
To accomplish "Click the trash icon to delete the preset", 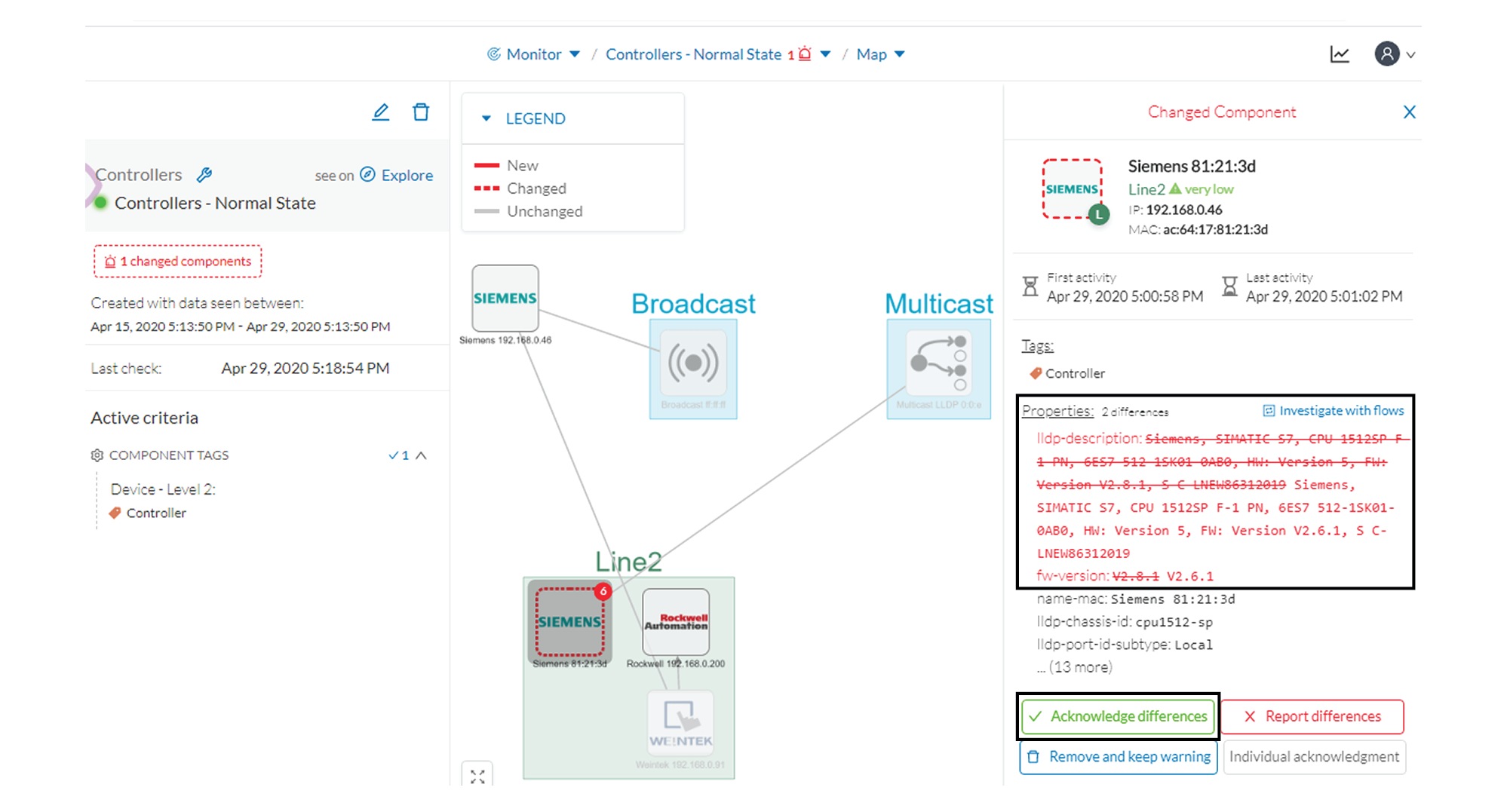I will coord(421,112).
